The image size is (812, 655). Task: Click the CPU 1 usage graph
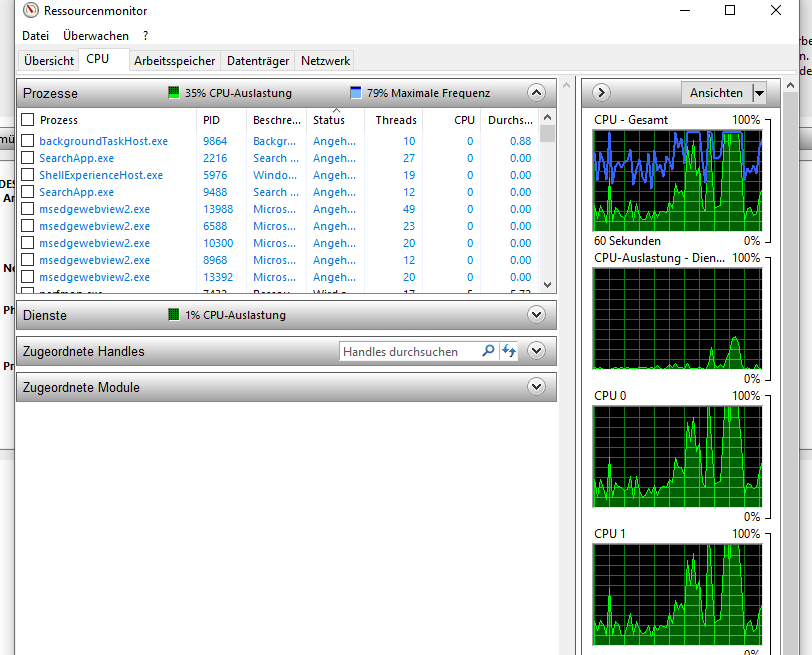[677, 594]
